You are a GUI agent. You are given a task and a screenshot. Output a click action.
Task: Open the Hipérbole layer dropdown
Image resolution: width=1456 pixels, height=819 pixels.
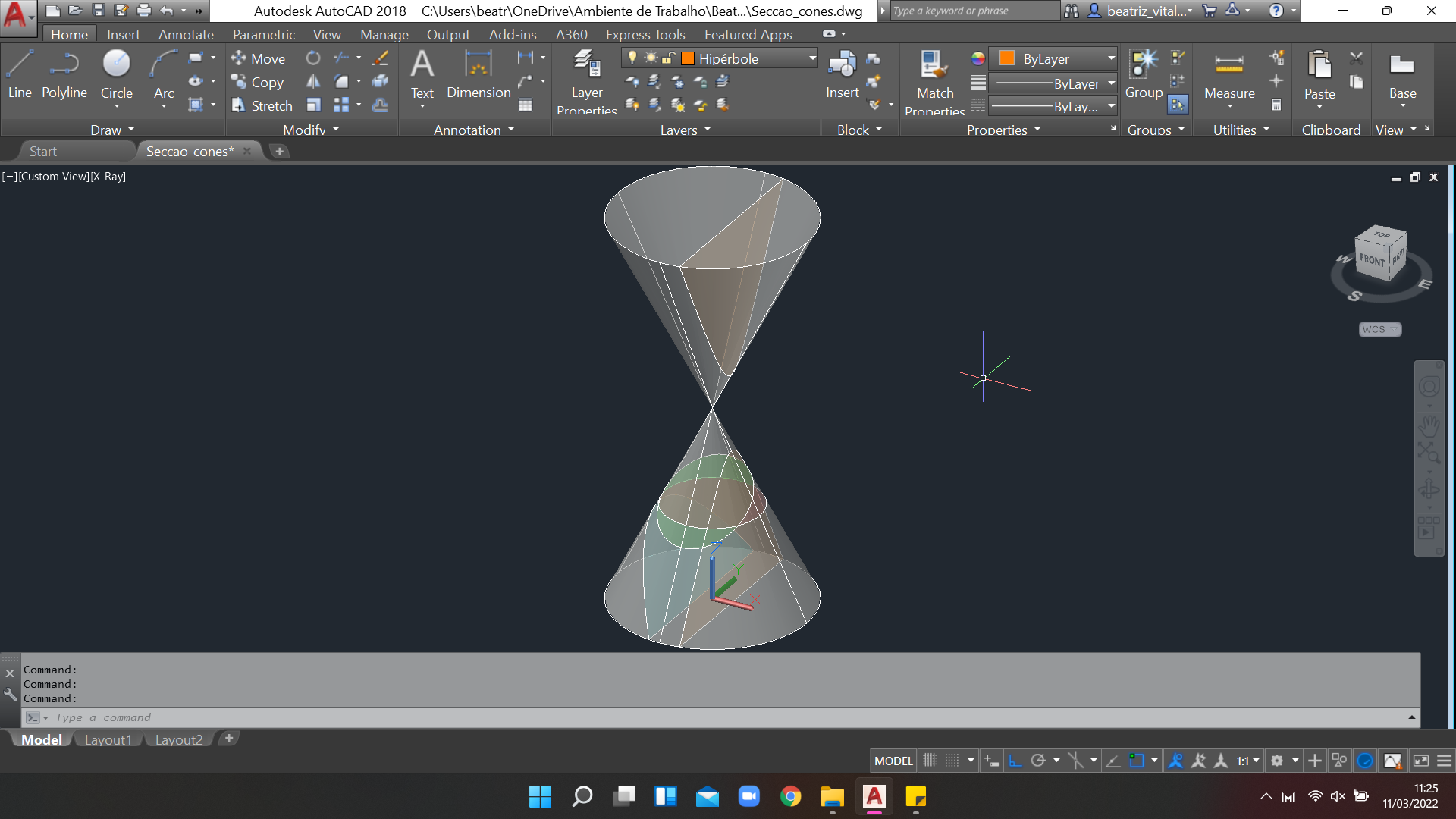click(812, 58)
